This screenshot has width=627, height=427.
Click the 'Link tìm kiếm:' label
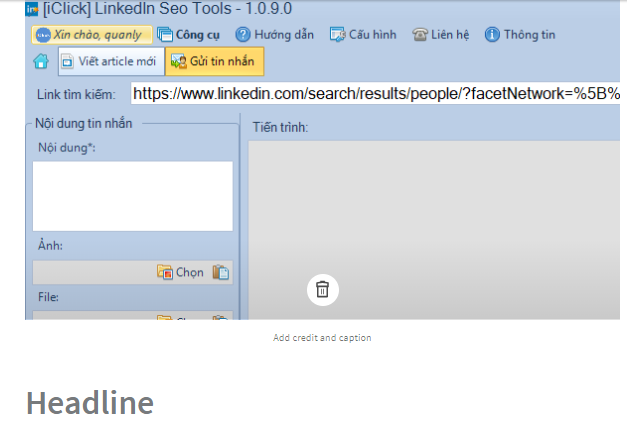click(x=76, y=95)
